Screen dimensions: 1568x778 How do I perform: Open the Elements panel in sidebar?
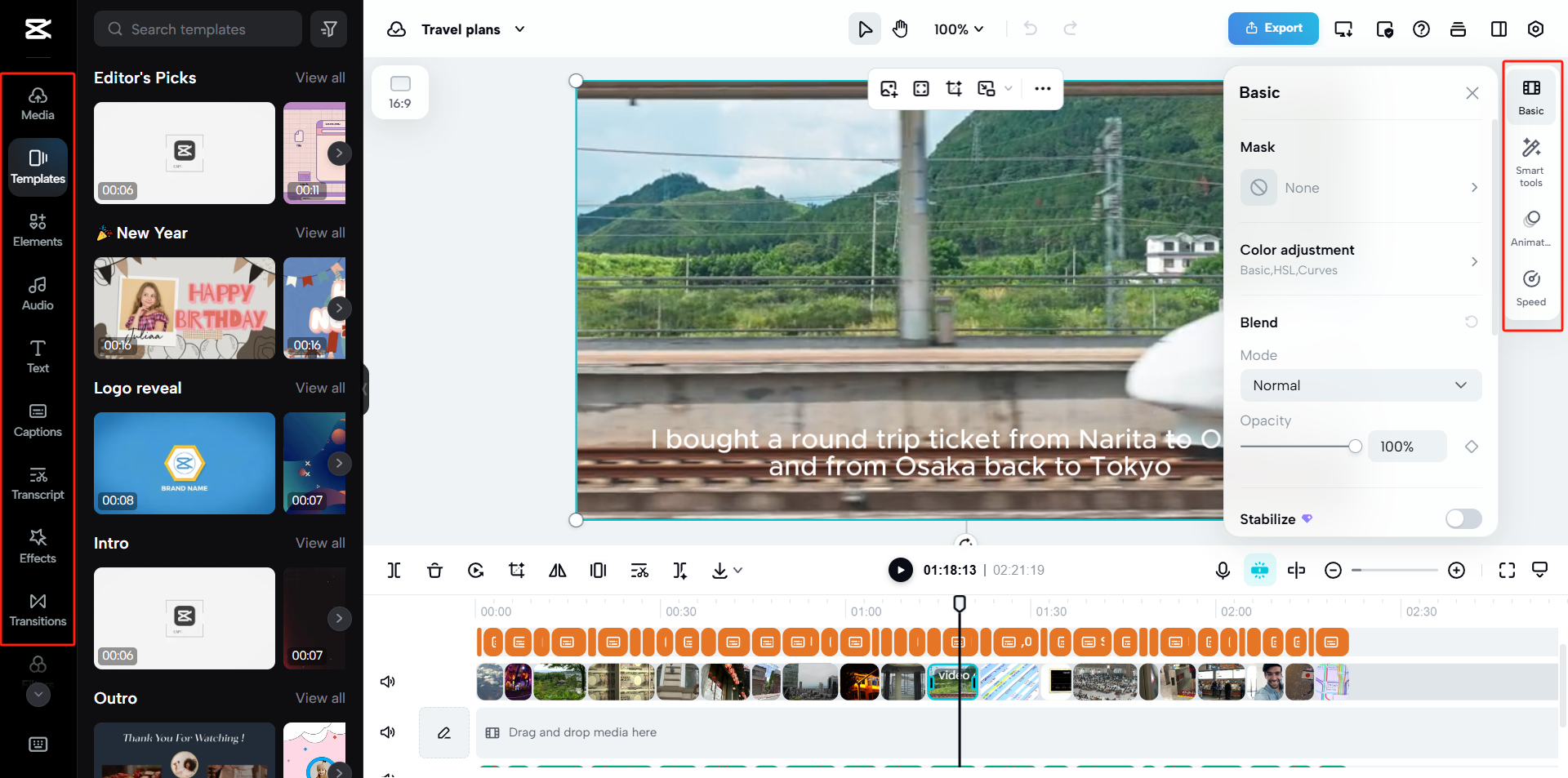point(38,230)
